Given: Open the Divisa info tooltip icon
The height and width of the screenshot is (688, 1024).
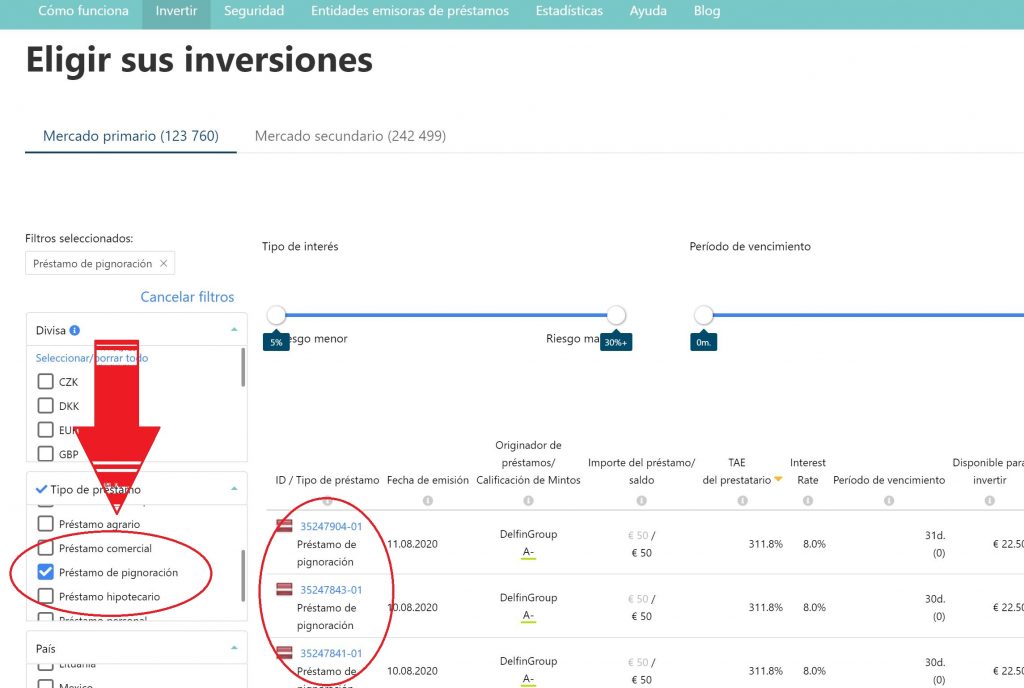Looking at the screenshot, I should (x=75, y=329).
